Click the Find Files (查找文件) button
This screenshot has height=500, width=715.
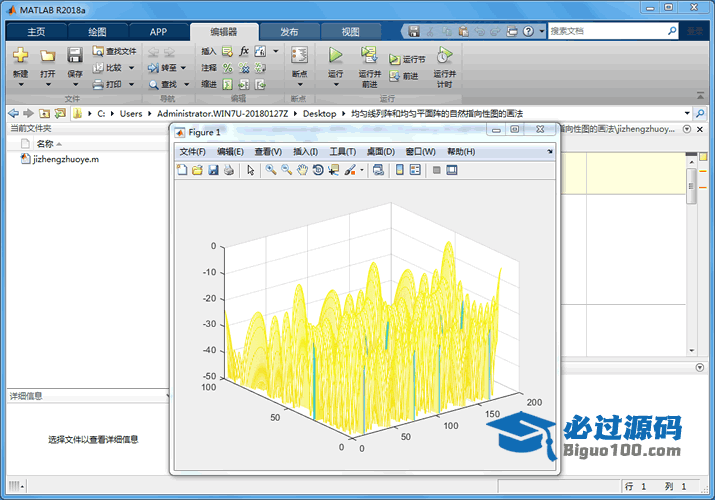pos(114,51)
